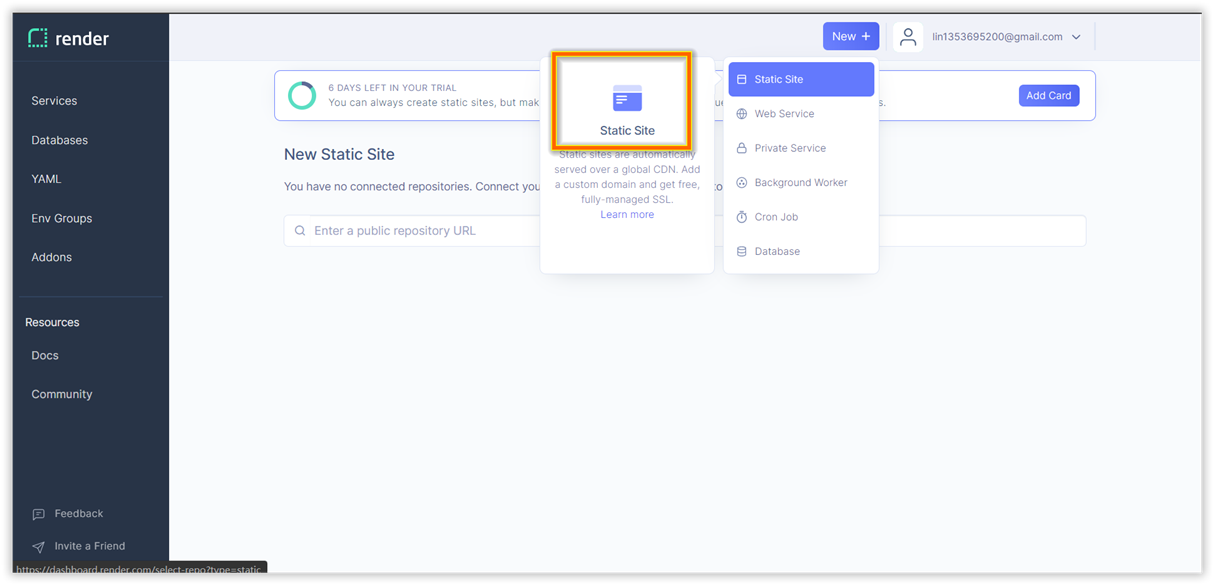Screen dimensions: 1214x585
Task: Click the Static Site card icon
Action: click(627, 98)
